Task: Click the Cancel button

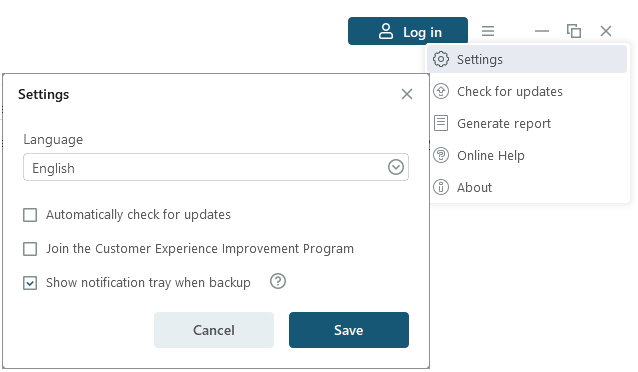Action: (x=214, y=330)
